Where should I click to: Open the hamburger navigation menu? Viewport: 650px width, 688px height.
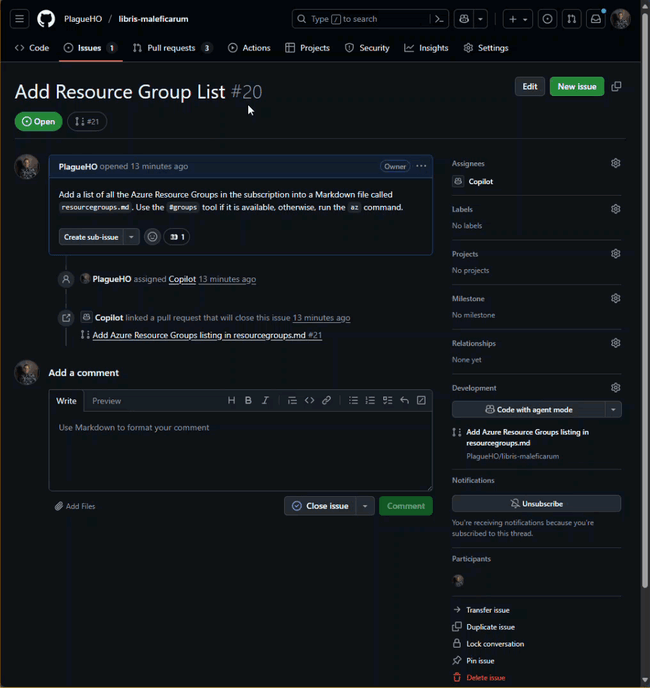point(19,19)
